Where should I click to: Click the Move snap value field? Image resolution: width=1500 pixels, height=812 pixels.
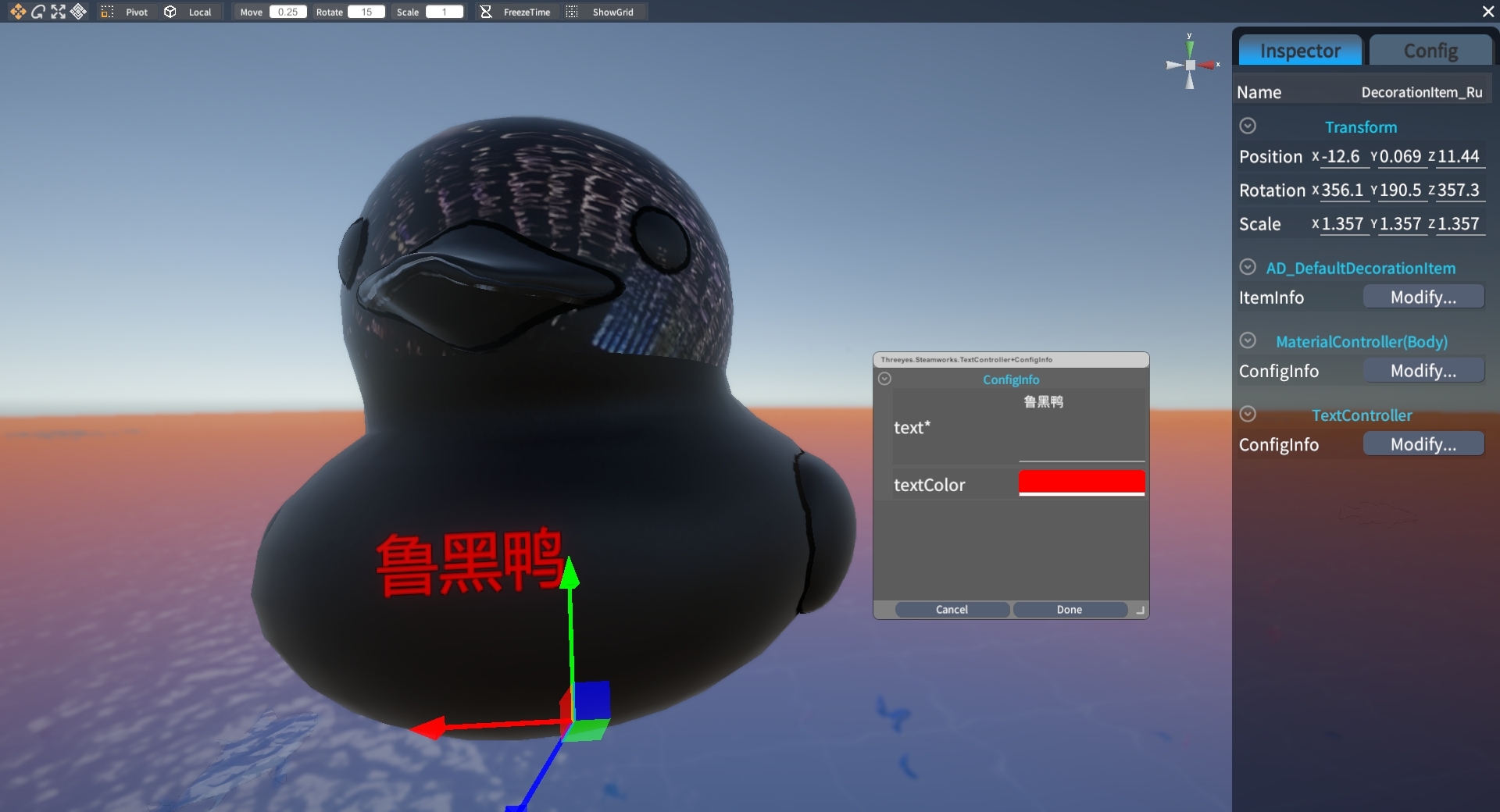pyautogui.click(x=287, y=12)
